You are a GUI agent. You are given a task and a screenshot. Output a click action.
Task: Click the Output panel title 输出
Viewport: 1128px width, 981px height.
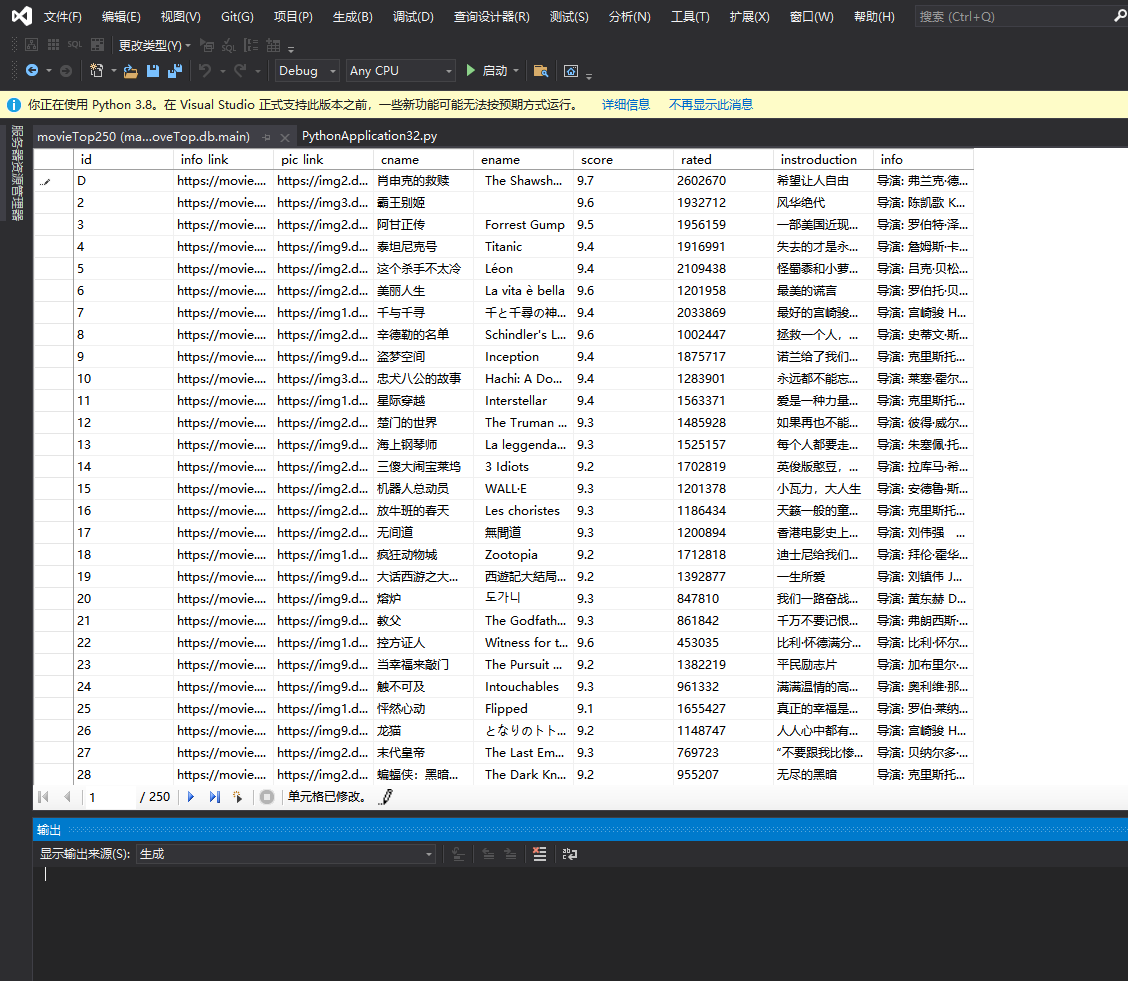coord(49,829)
